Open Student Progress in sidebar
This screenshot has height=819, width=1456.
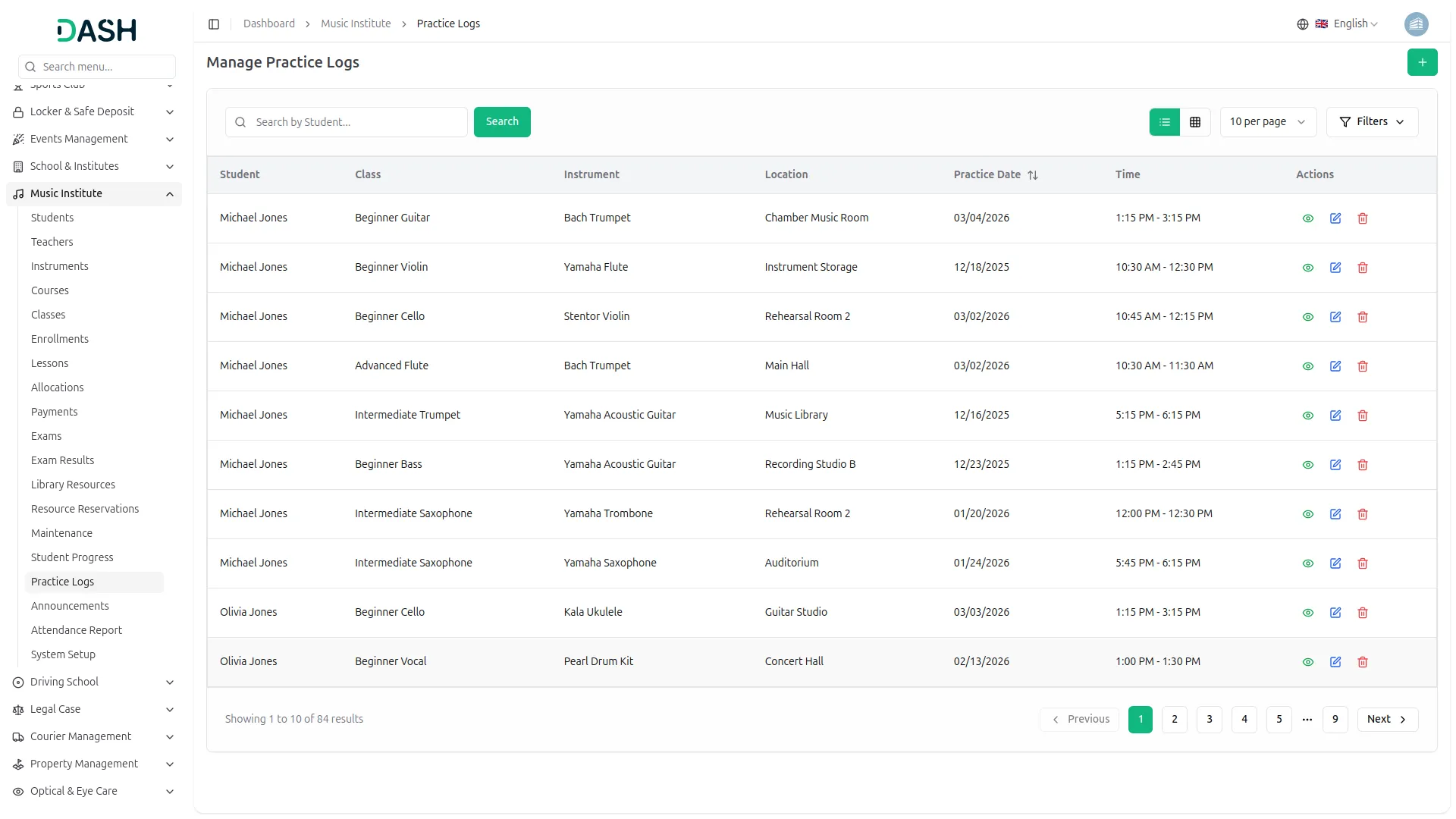(72, 557)
